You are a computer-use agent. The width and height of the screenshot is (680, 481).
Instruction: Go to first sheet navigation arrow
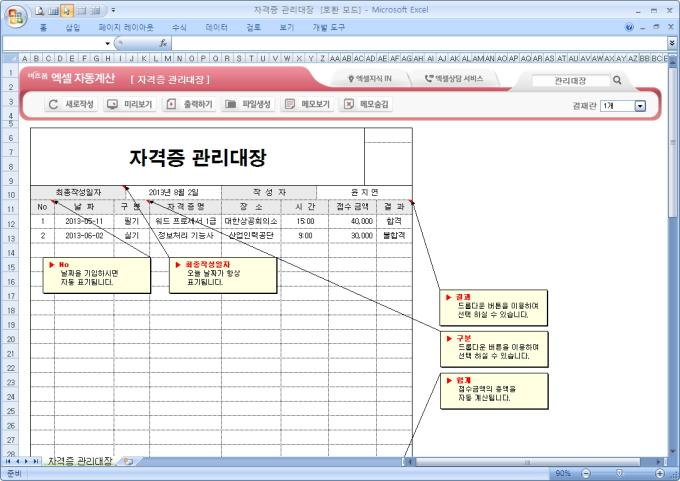pyautogui.click(x=8, y=461)
